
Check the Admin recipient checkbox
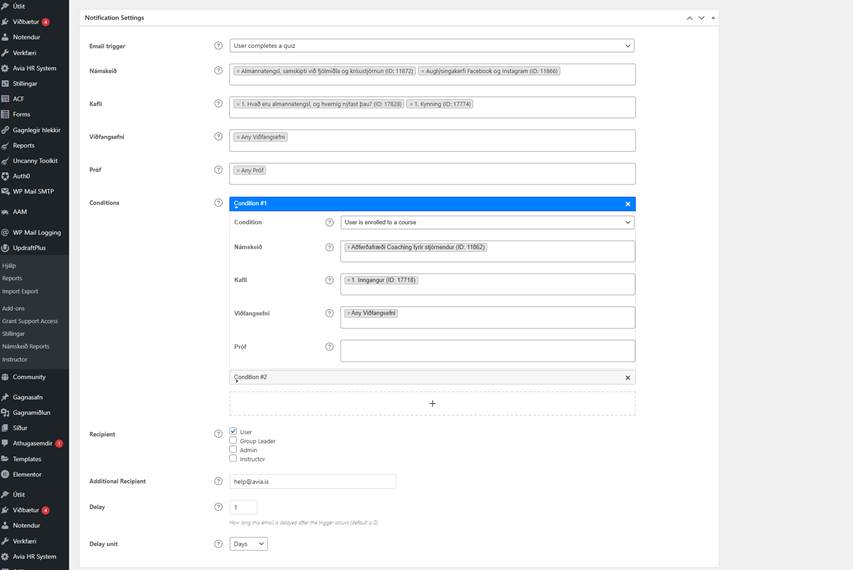pos(233,450)
